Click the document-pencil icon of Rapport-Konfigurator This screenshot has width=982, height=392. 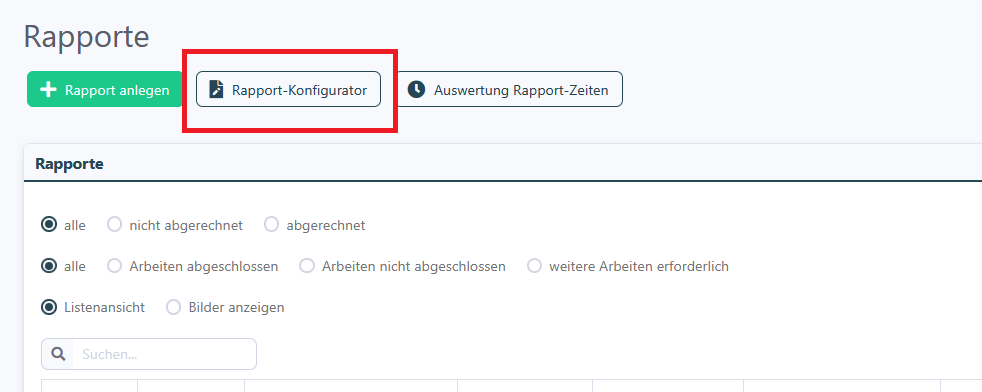[x=216, y=90]
